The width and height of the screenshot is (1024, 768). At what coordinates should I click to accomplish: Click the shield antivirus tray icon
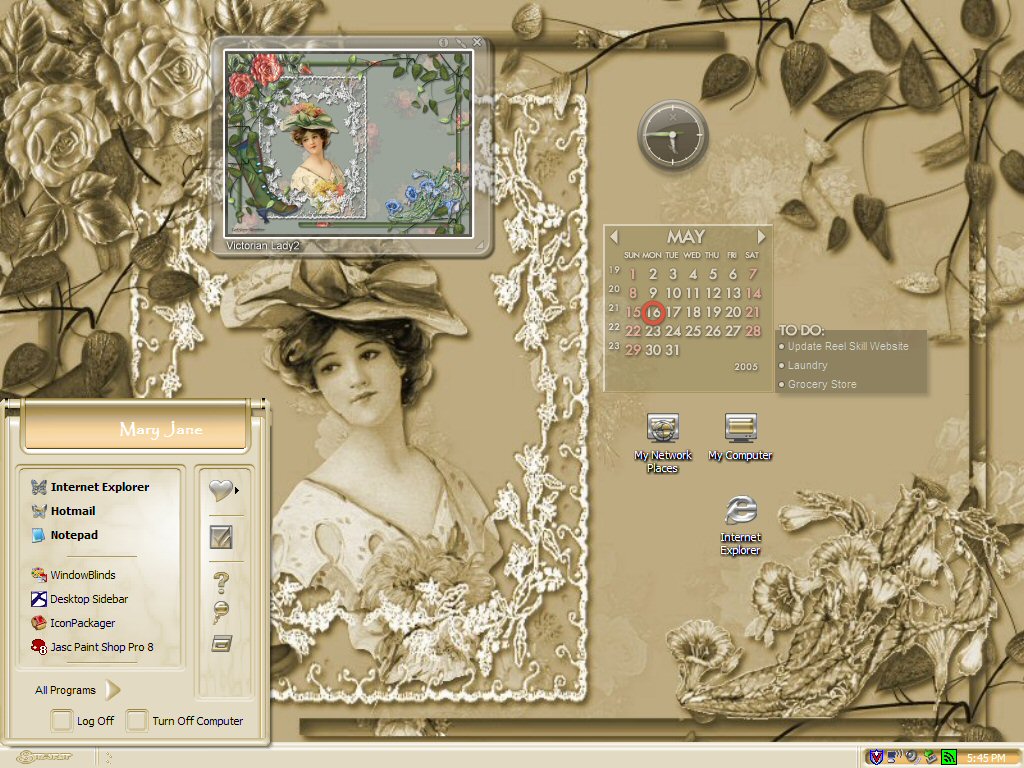876,757
